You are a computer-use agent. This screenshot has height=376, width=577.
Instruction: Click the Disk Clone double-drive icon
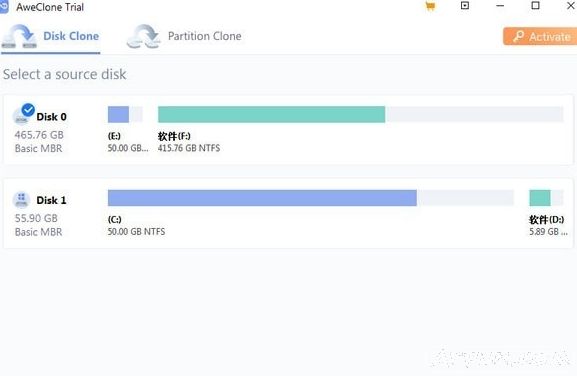point(19,36)
